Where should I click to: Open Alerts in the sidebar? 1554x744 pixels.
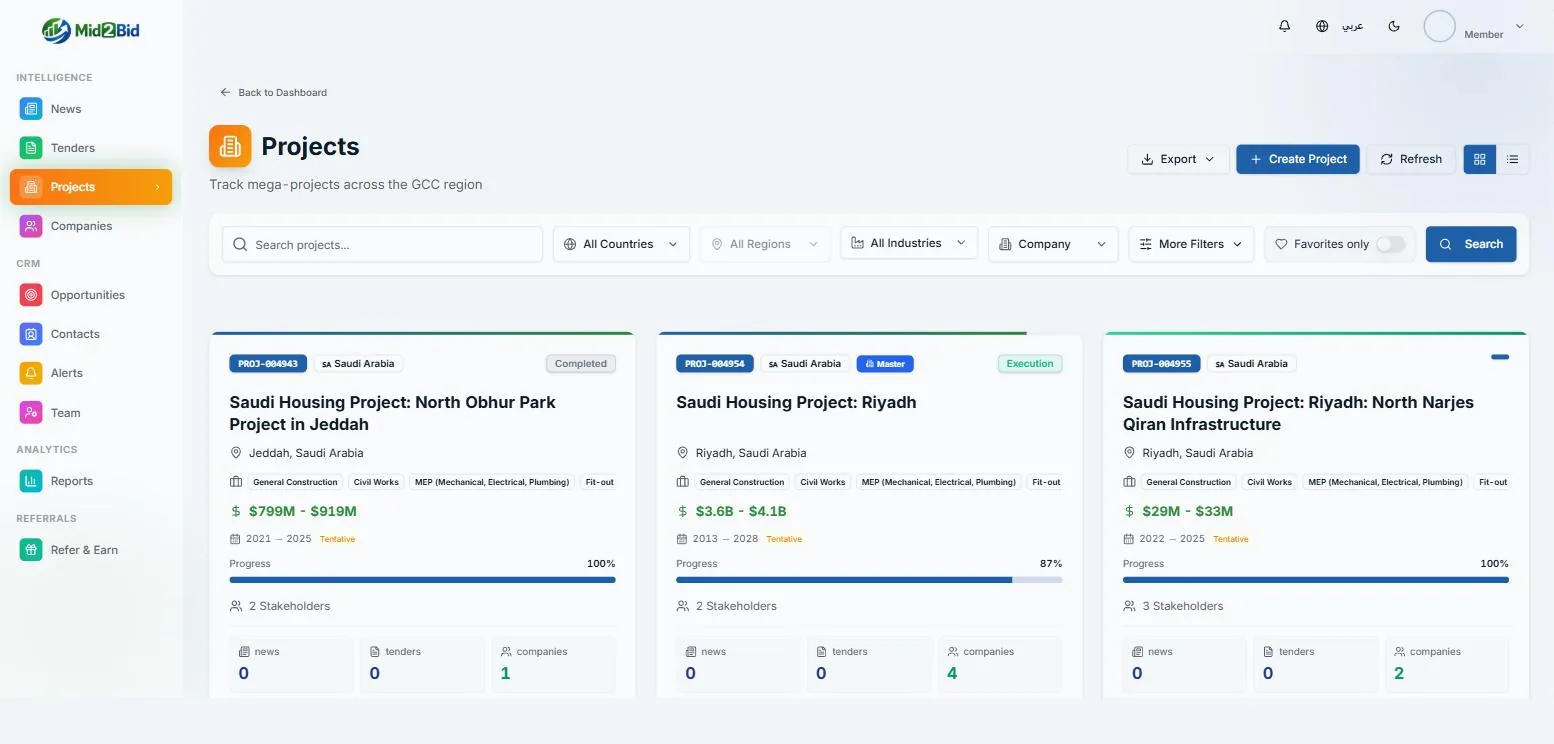(91, 373)
